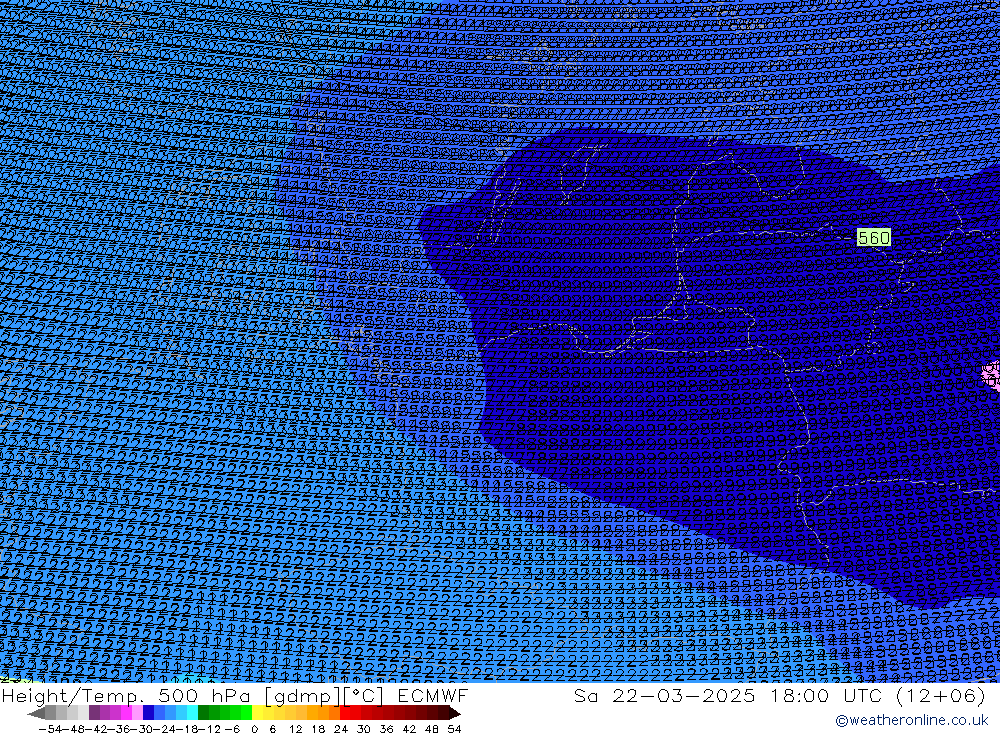Select the dark green legend swatch at -18
The height and width of the screenshot is (733, 1000).
tap(203, 713)
